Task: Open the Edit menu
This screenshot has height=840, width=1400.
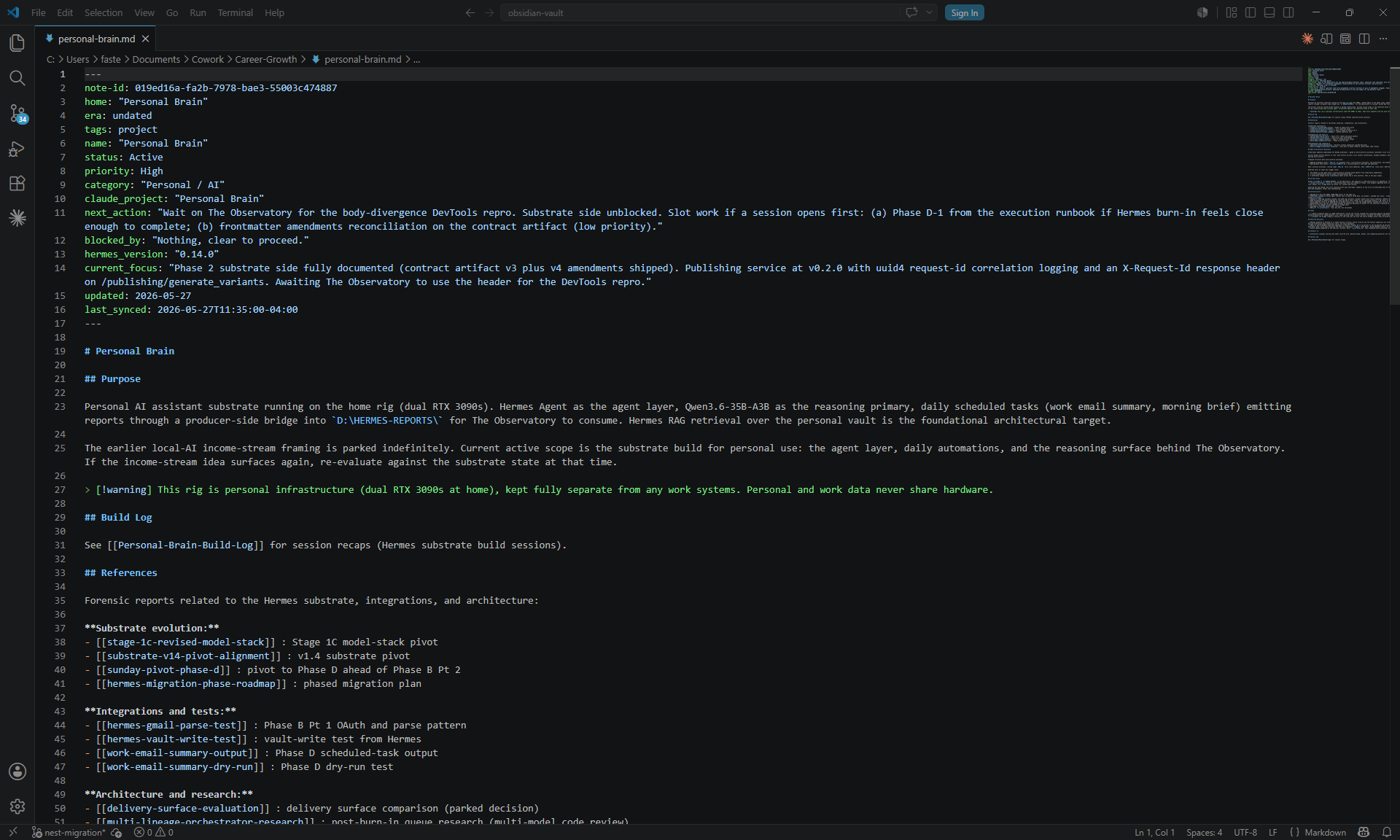Action: coord(65,12)
